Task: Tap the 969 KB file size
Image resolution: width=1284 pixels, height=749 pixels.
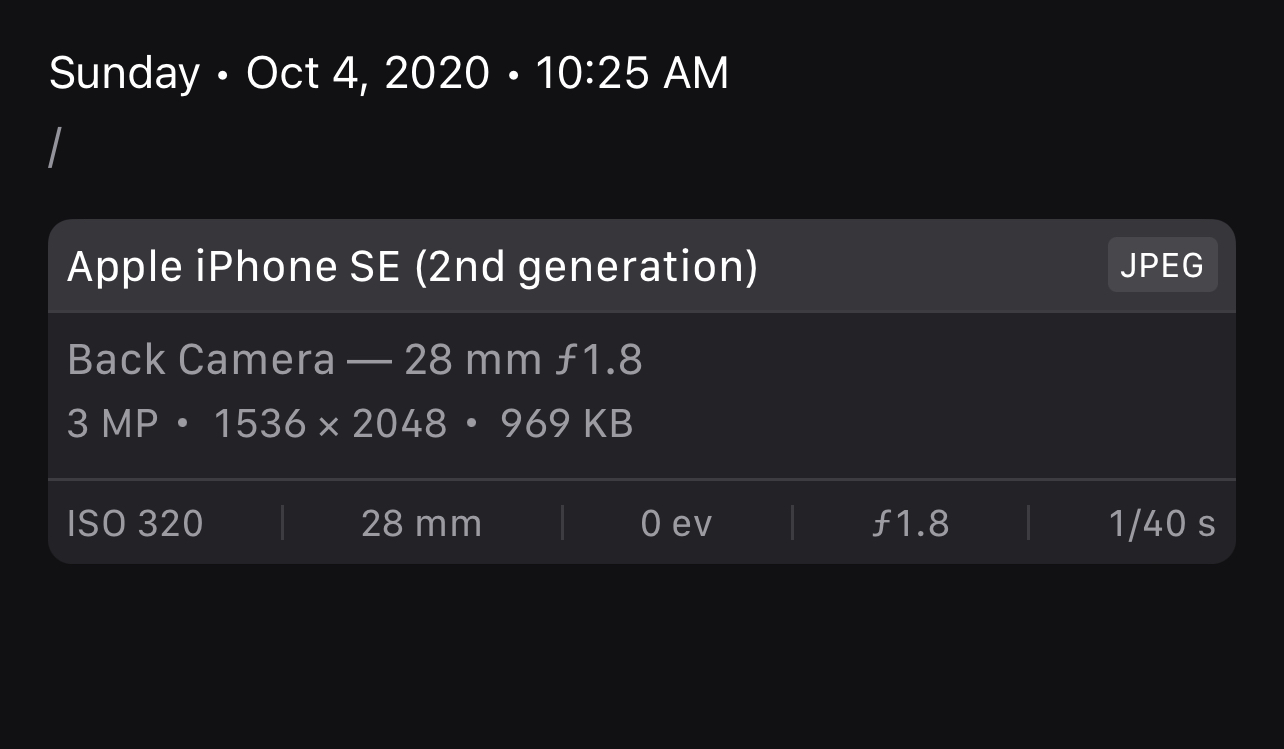Action: tap(566, 424)
